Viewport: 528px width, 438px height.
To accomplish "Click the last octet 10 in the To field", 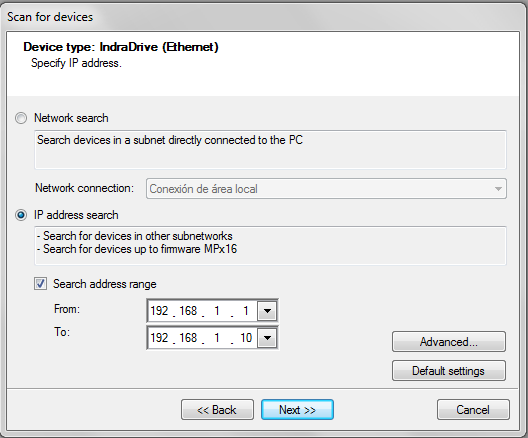I will coord(246,338).
